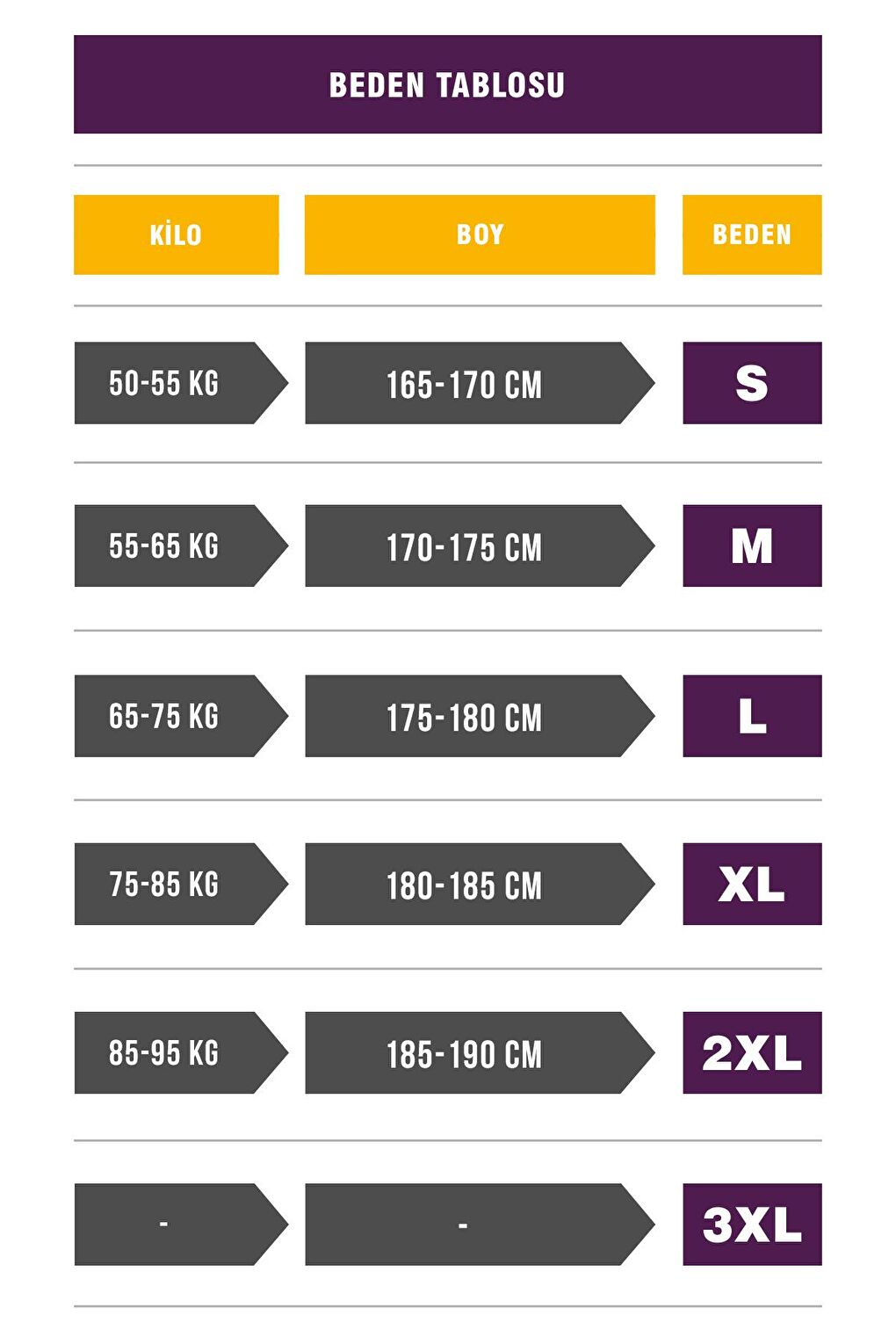The width and height of the screenshot is (896, 1344).
Task: Click the 65-75 KG weight label
Action: (x=164, y=716)
